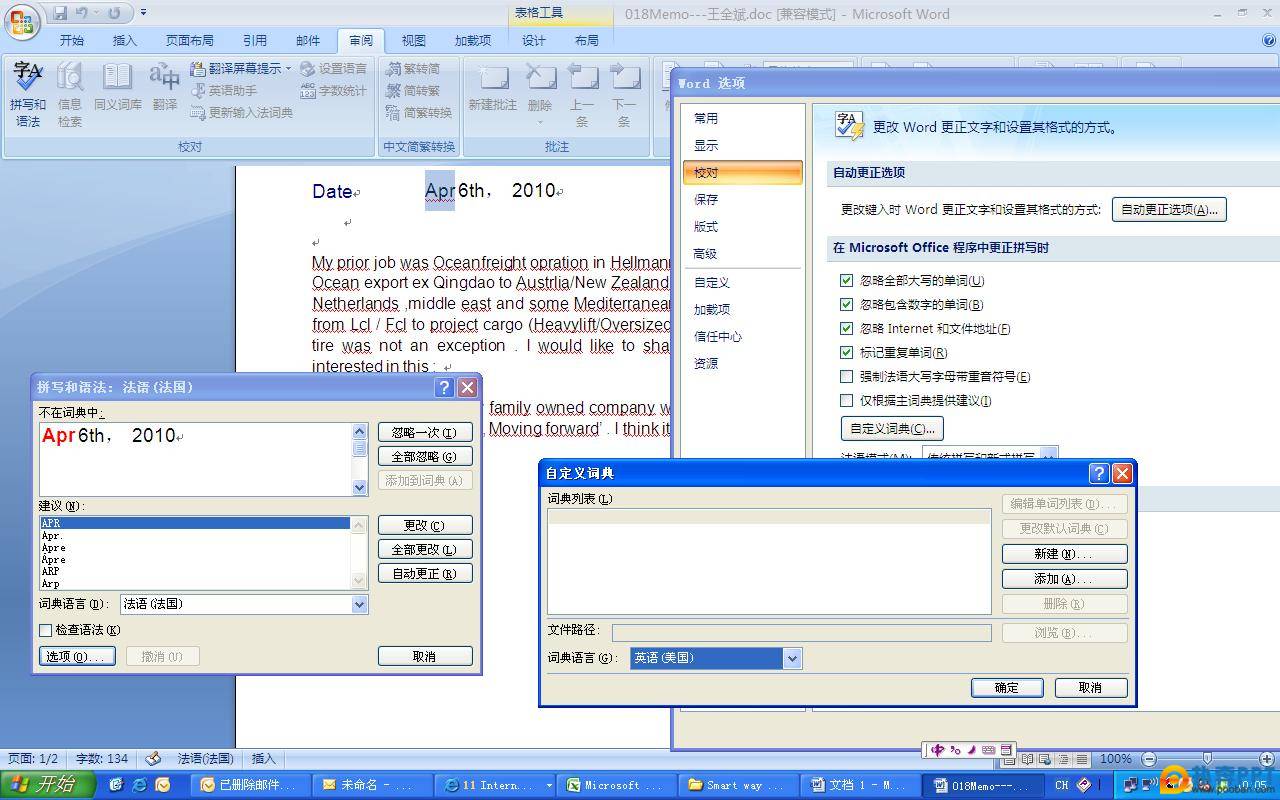The height and width of the screenshot is (800, 1280).
Task: Click 添加(A)... in custom dictionary dialog
Action: 1065,579
